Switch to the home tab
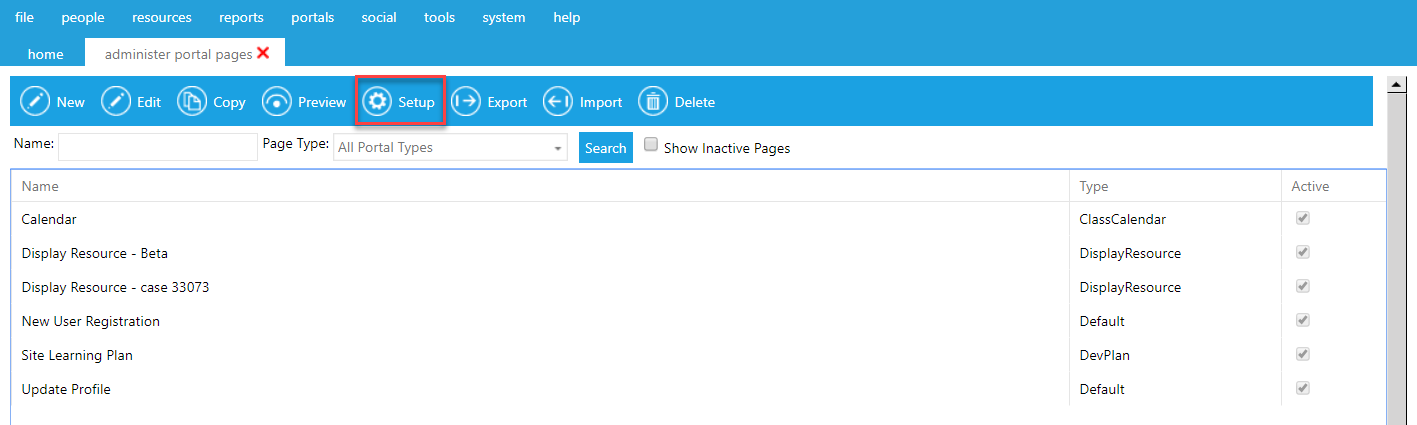 (46, 54)
